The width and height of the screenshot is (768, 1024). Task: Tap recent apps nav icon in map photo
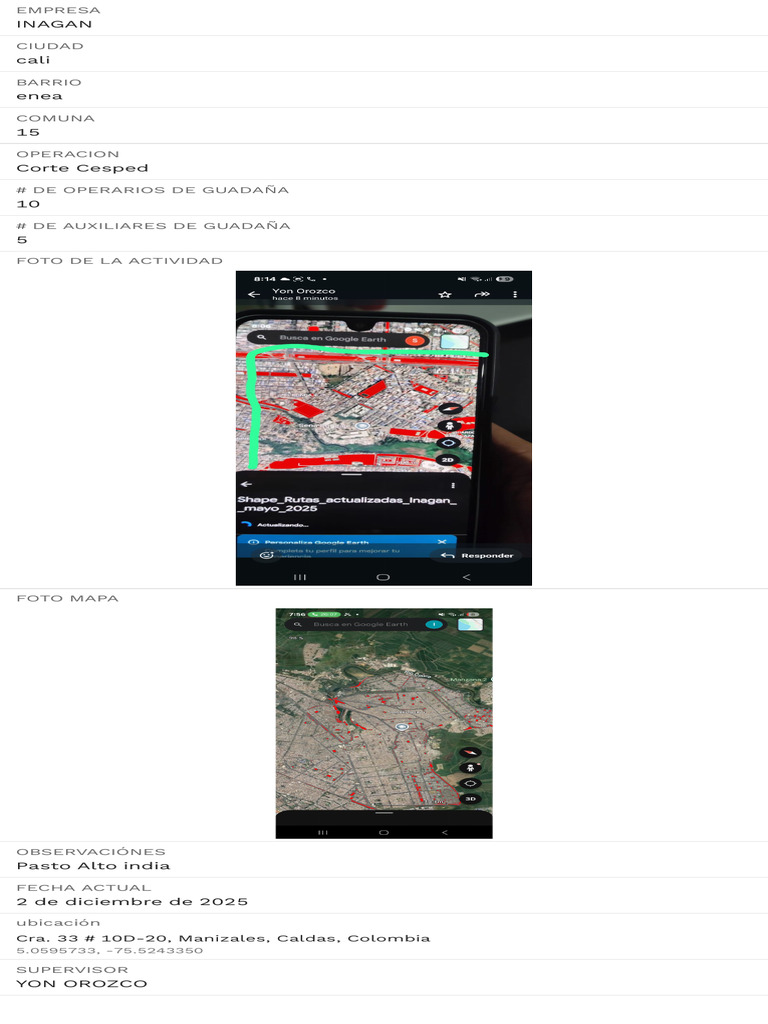323,832
